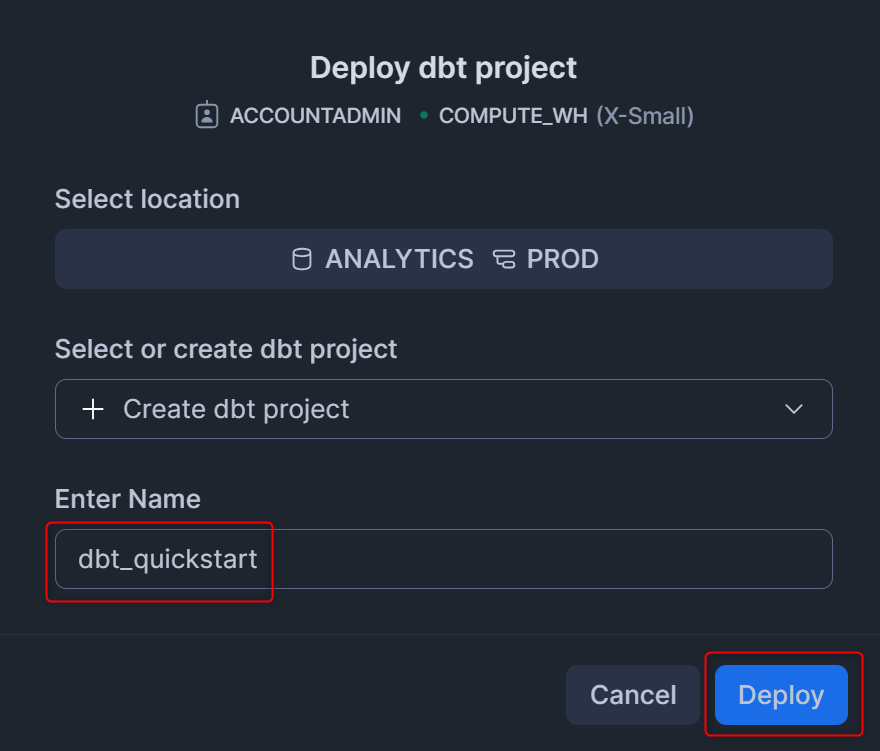The height and width of the screenshot is (751, 880).
Task: Click the green warehouse status dot
Action: point(424,115)
